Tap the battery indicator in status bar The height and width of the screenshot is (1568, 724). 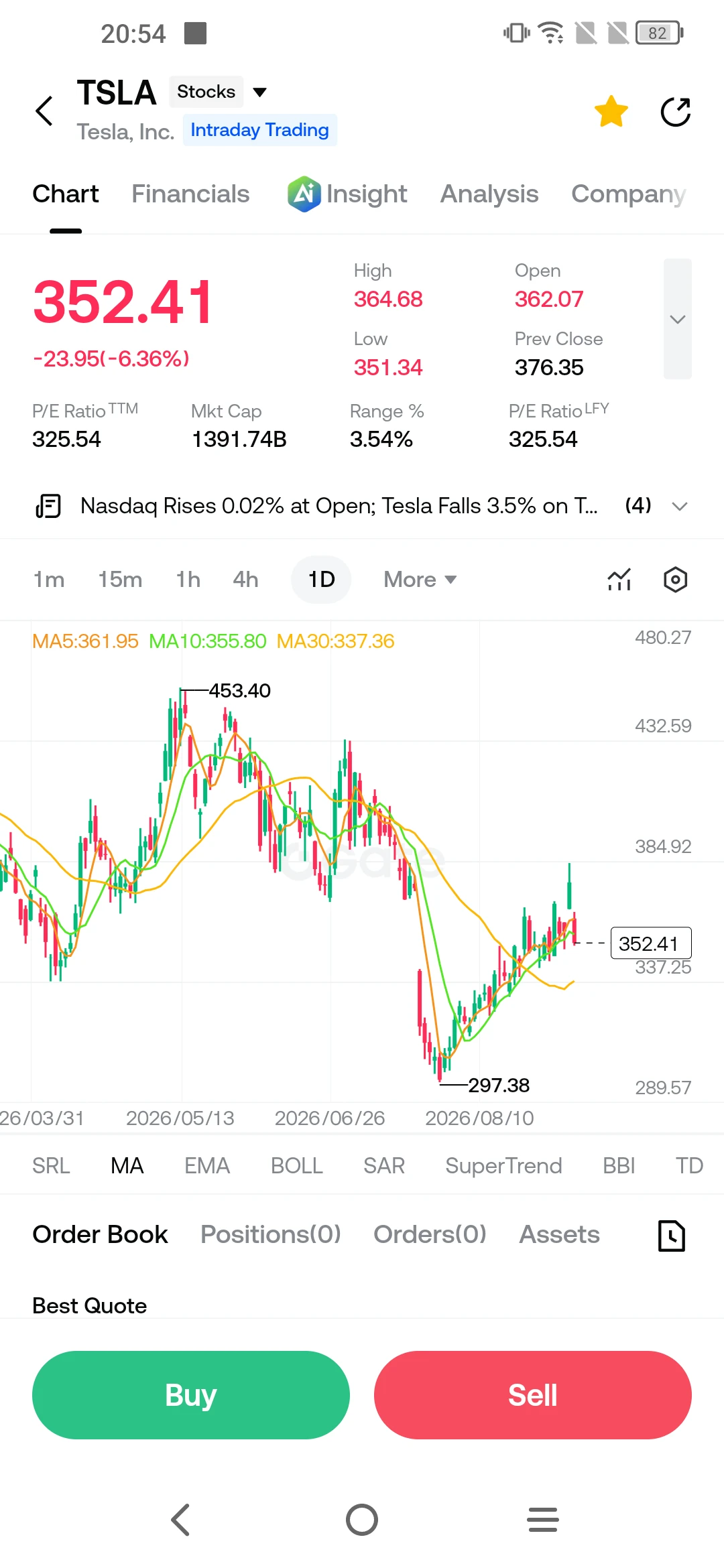(x=660, y=33)
